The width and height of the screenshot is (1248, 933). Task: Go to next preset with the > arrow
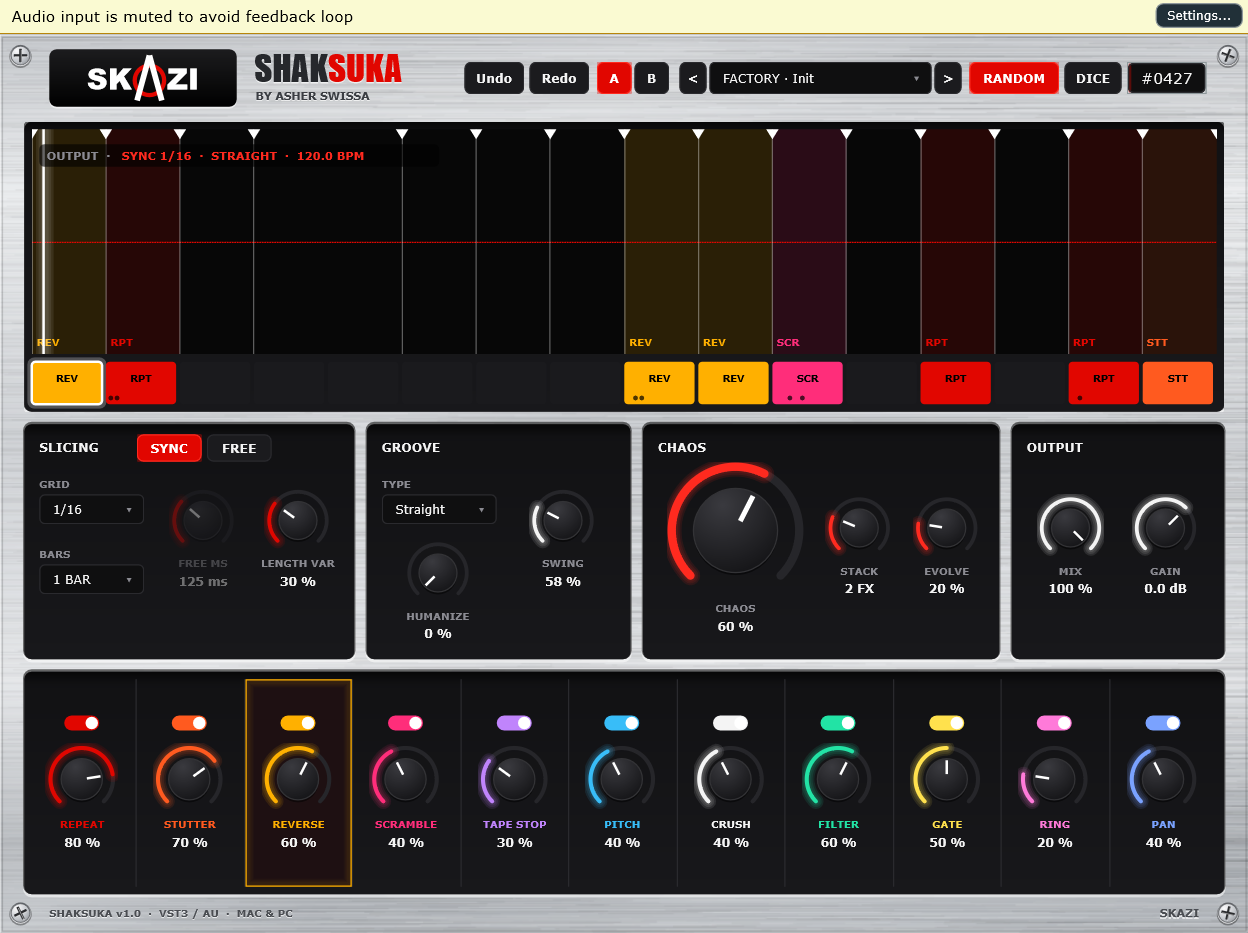(948, 78)
